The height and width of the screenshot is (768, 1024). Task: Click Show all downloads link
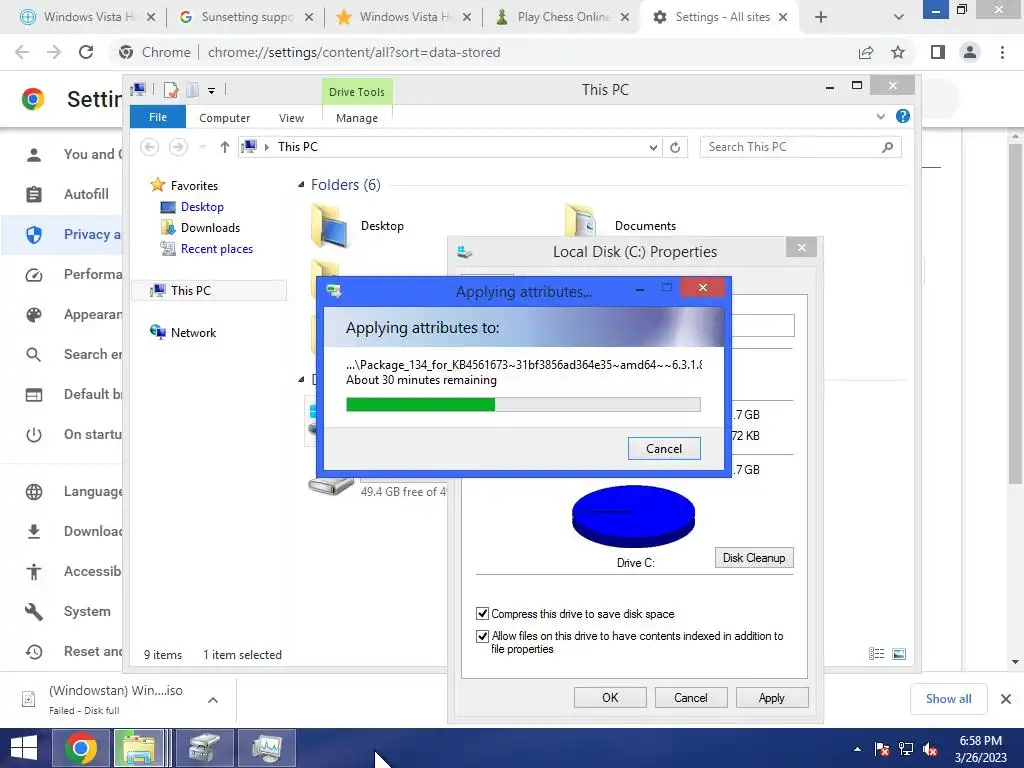pyautogui.click(x=948, y=699)
